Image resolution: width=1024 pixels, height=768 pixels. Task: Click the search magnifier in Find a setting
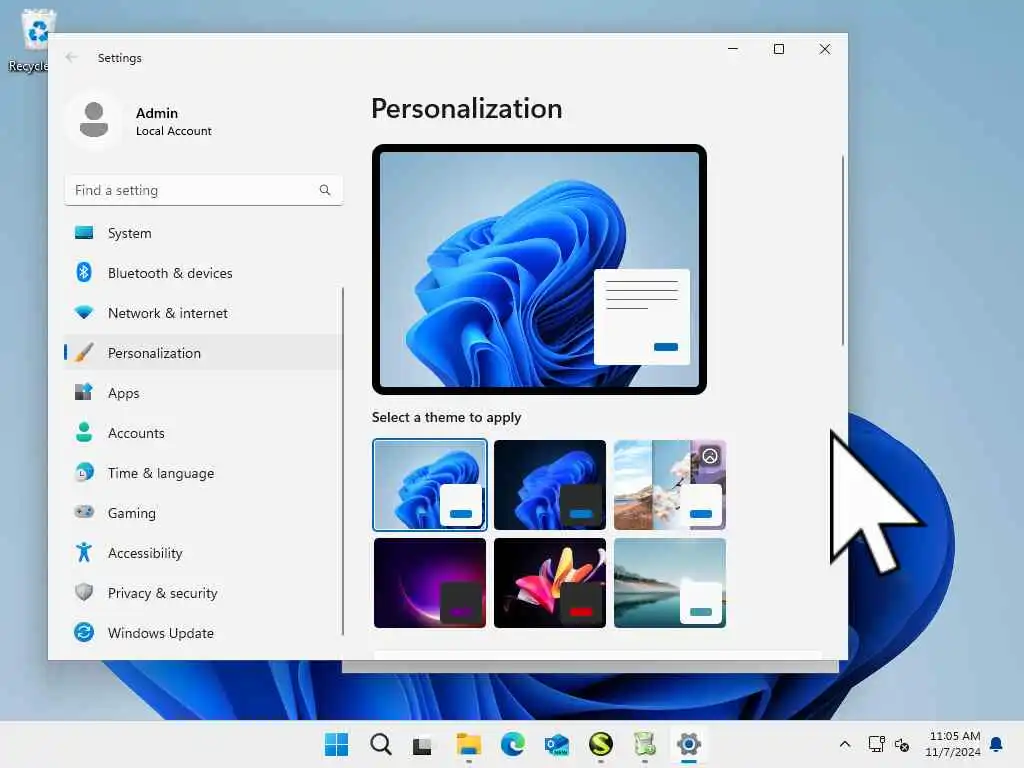coord(325,190)
